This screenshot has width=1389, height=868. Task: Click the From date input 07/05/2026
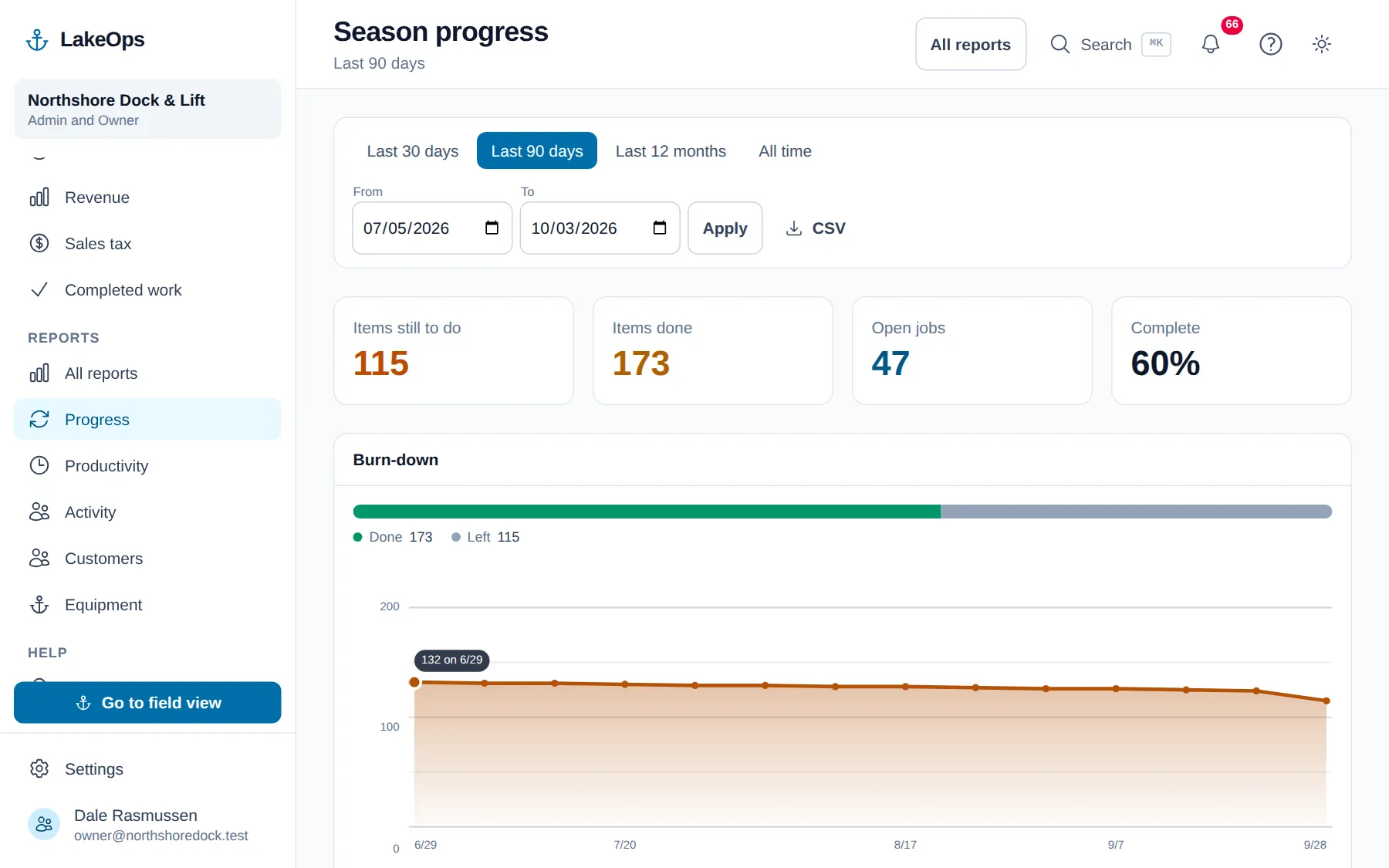tap(432, 228)
